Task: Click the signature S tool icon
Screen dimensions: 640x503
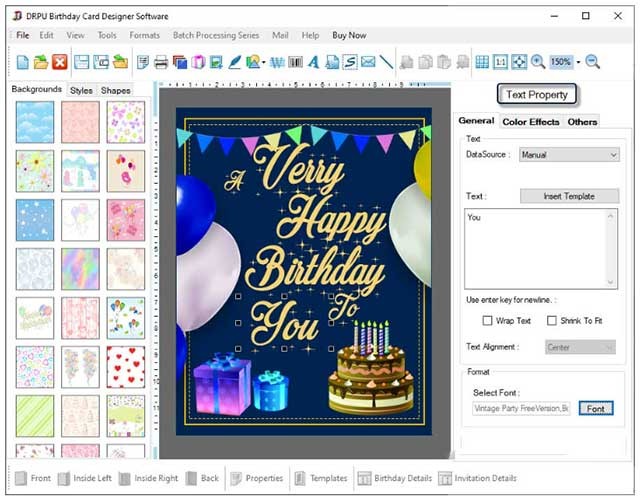Action: tap(350, 62)
